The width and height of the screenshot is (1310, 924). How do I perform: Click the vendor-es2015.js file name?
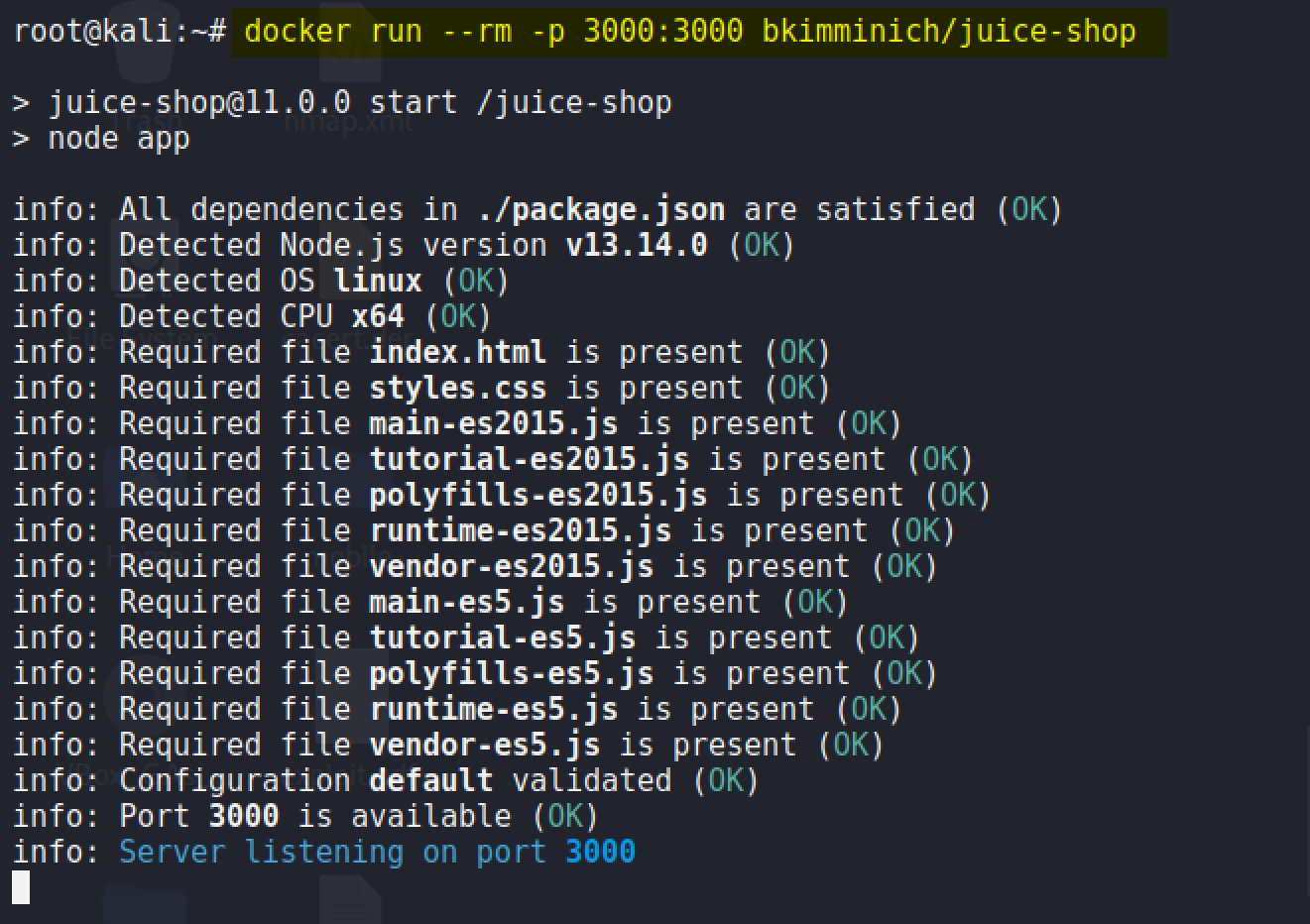512,567
